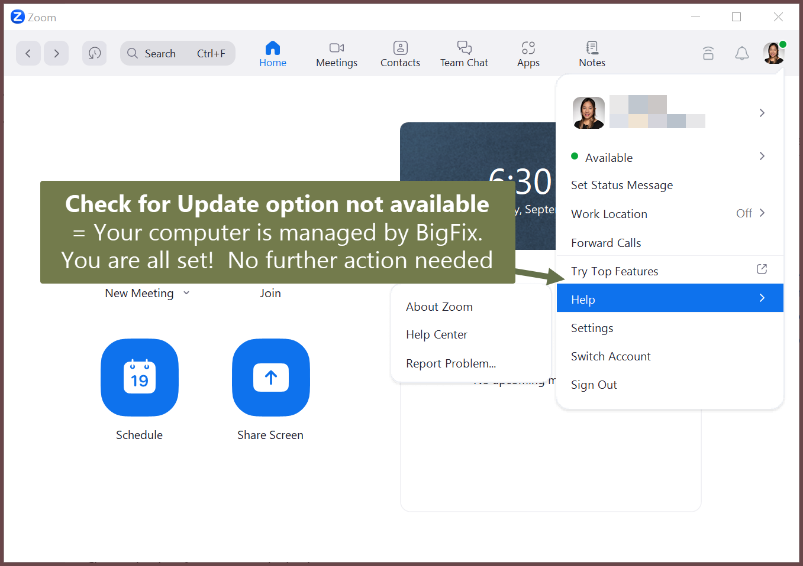The height and width of the screenshot is (566, 803).
Task: Expand the Available status submenu
Action: (x=761, y=157)
